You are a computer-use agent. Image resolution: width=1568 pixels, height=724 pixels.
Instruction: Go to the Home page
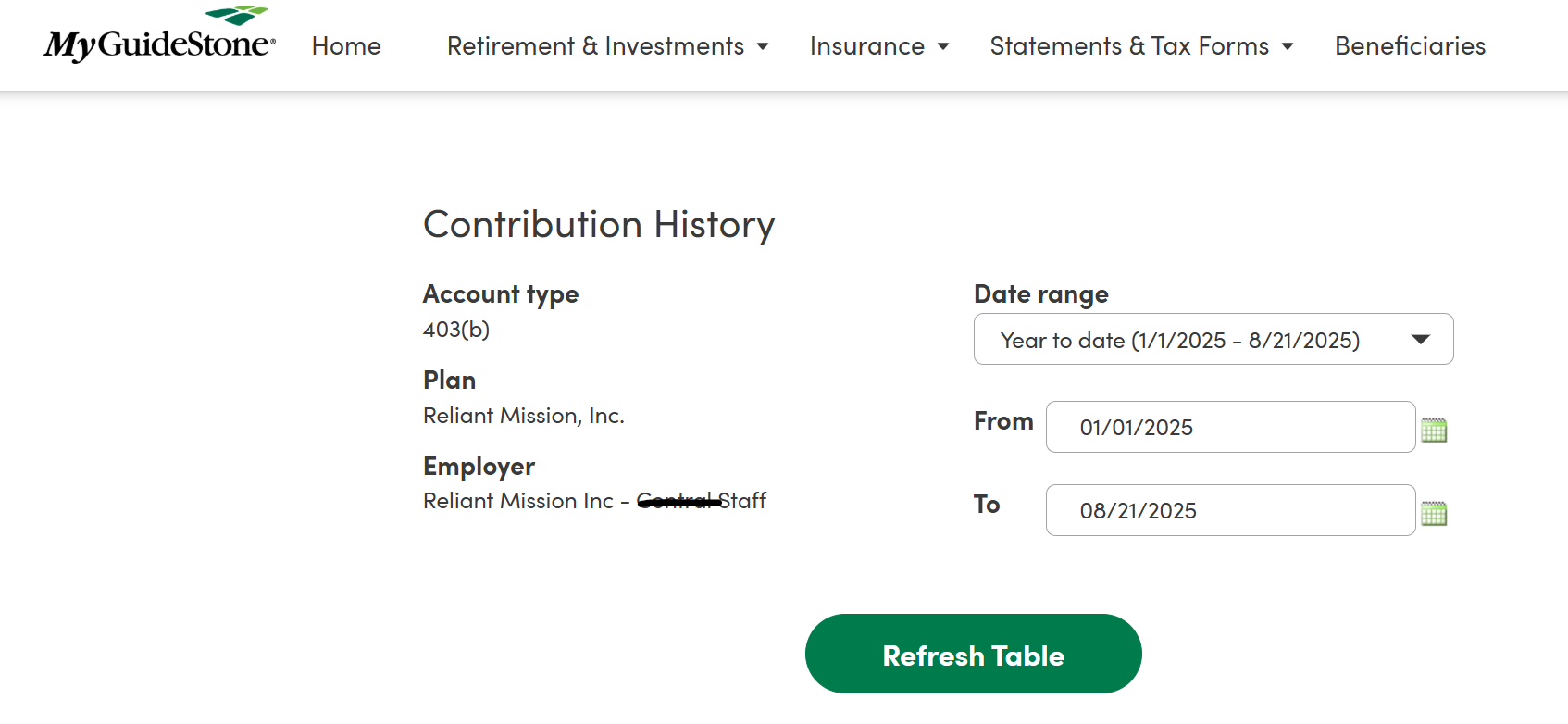click(x=346, y=46)
